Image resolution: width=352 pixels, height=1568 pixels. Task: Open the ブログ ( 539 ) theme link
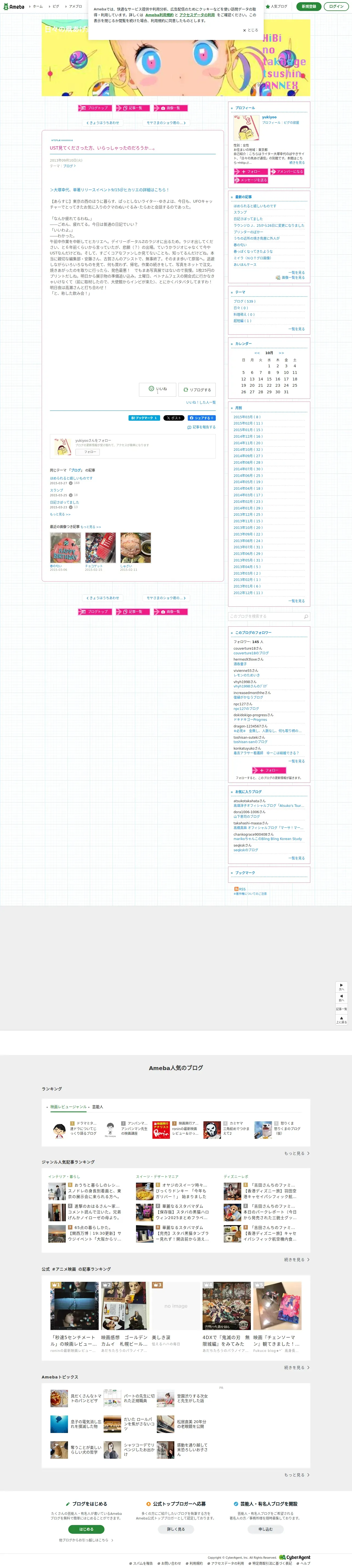tap(245, 301)
